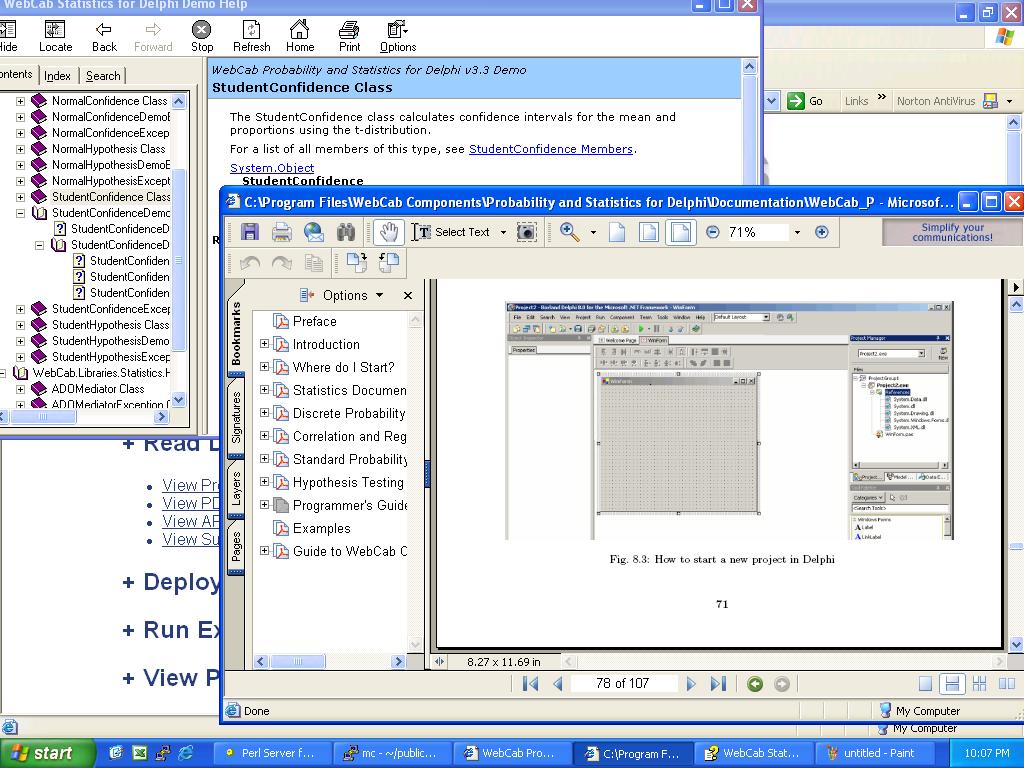Set Fit Page view
This screenshot has width=1024, height=768.
pyautogui.click(x=648, y=232)
